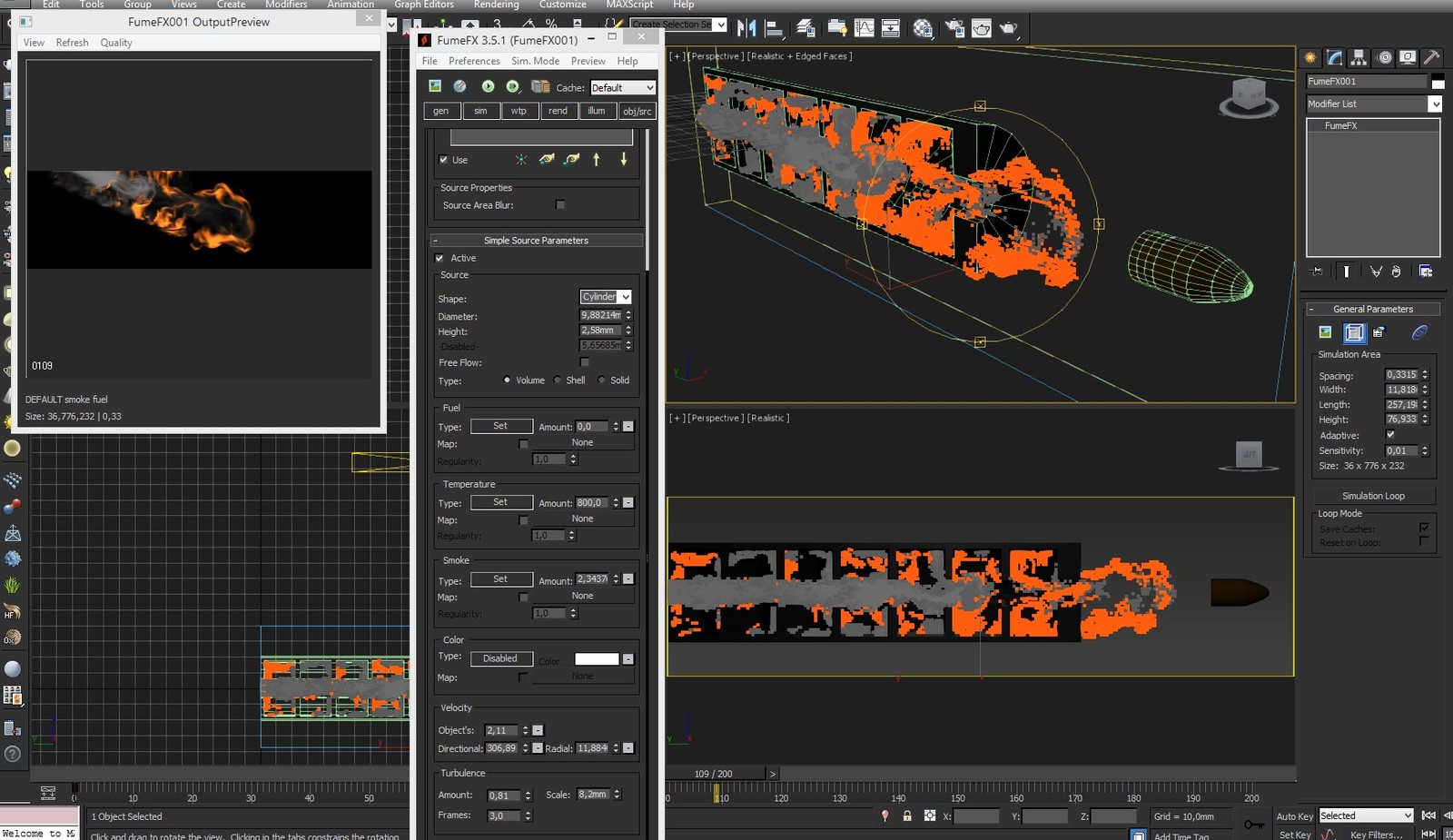Select the Solid type radio button

(x=601, y=380)
